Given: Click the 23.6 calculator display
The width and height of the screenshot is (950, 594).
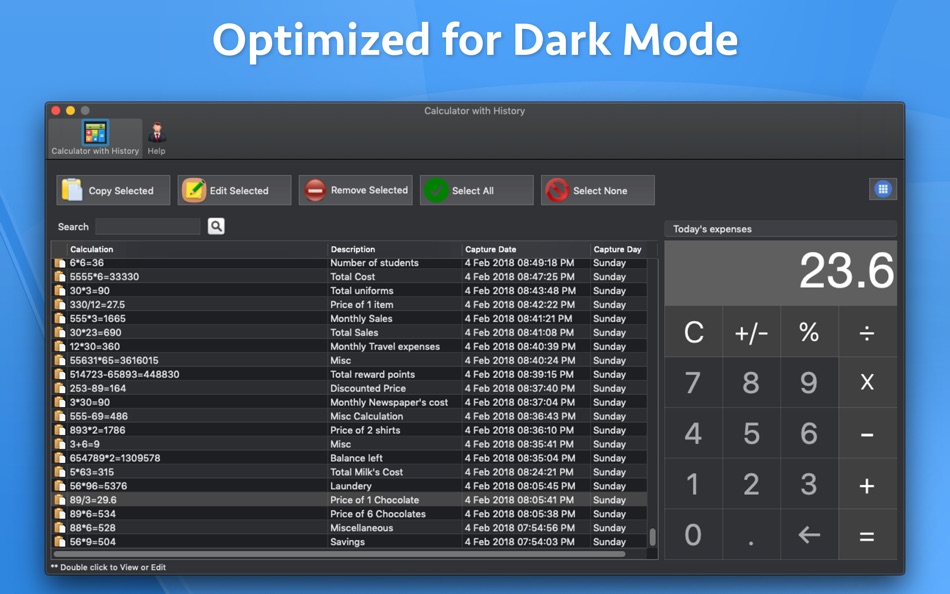Looking at the screenshot, I should click(x=780, y=273).
